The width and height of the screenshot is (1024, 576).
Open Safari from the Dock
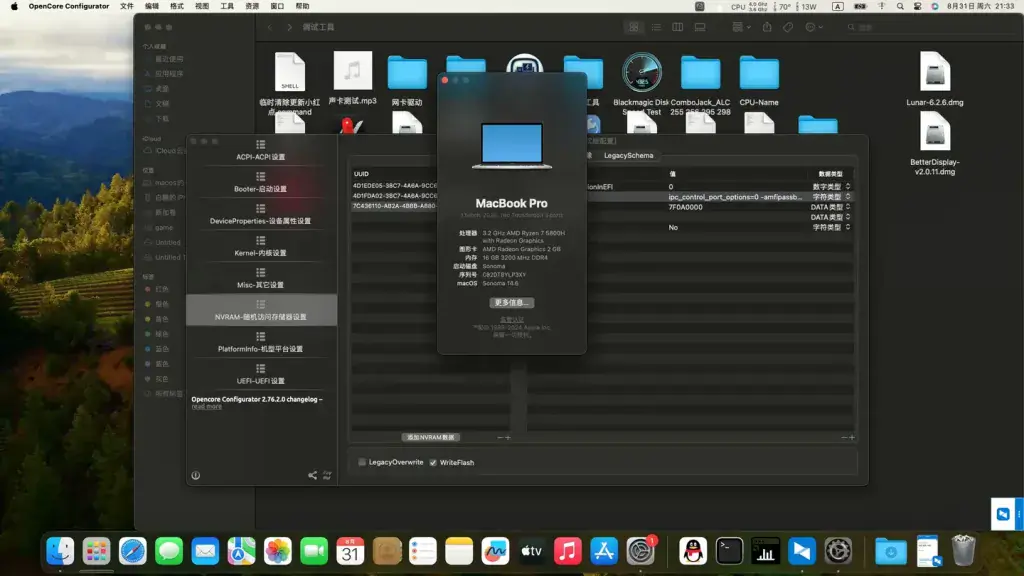point(133,551)
